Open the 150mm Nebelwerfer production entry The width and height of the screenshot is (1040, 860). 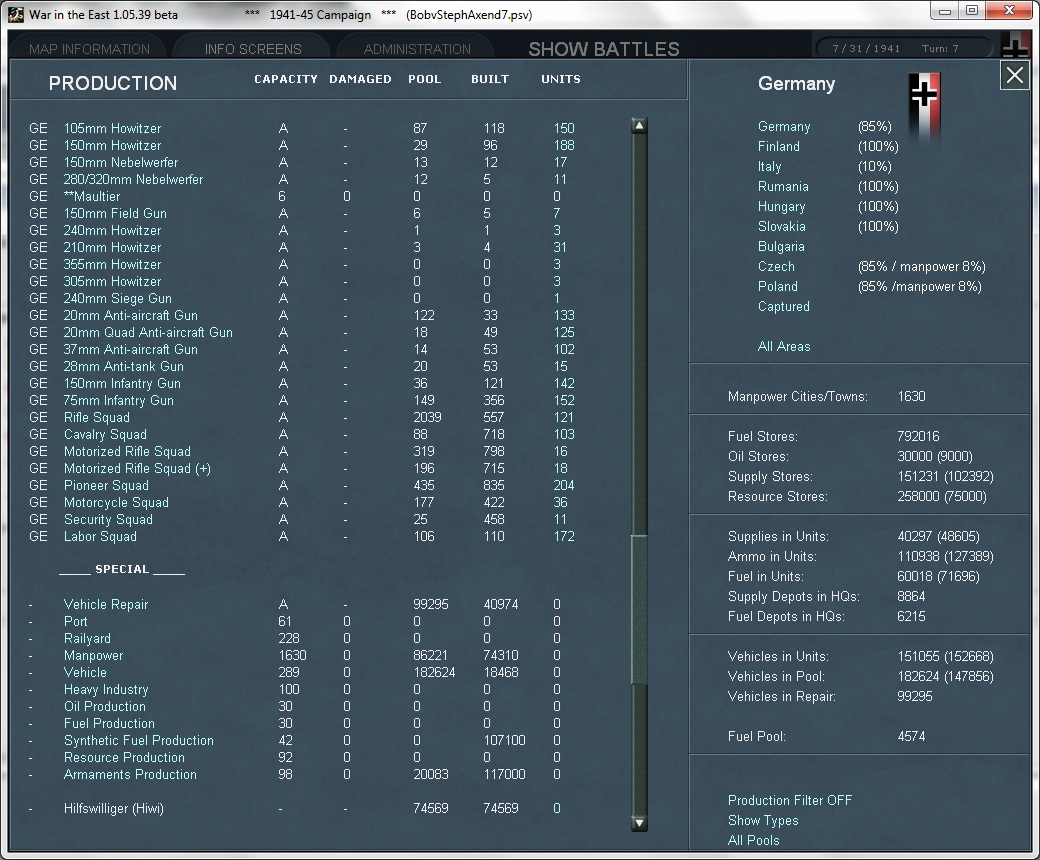click(121, 162)
